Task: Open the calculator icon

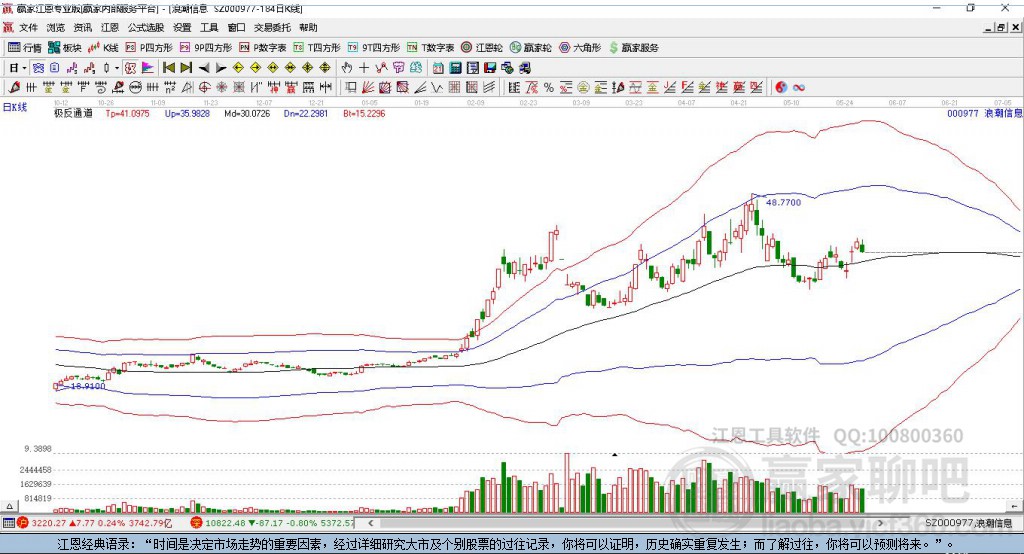Action: click(x=456, y=68)
